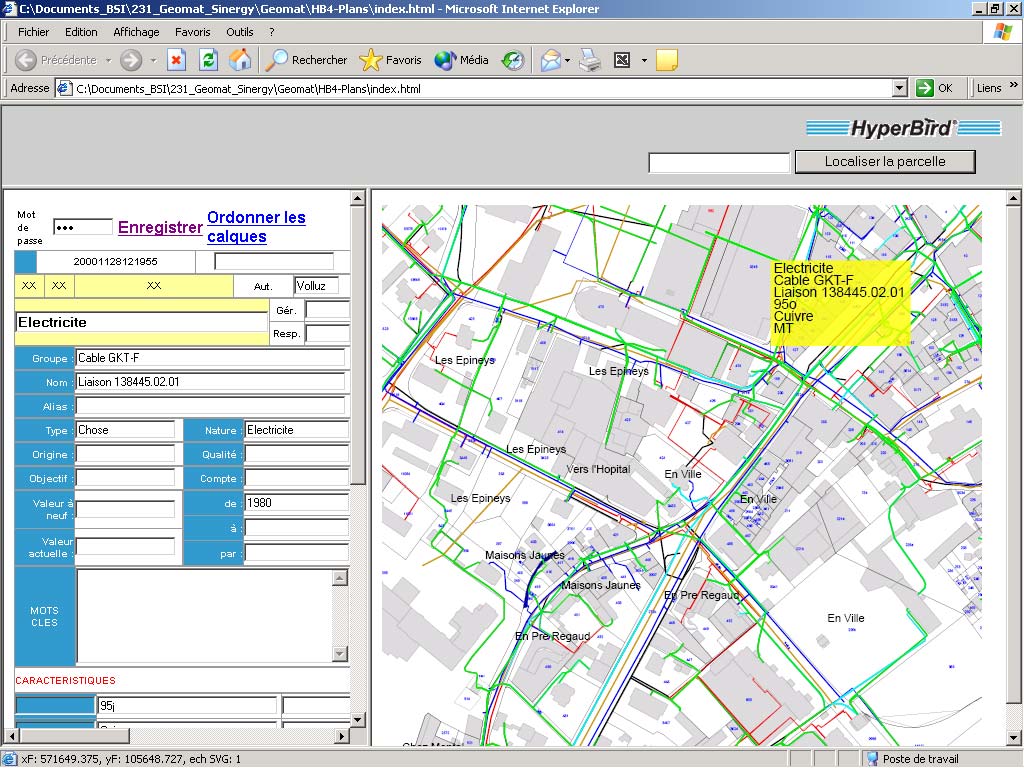Open the Edit button dropdown arrow
This screenshot has height=768, width=1024.
(645, 60)
